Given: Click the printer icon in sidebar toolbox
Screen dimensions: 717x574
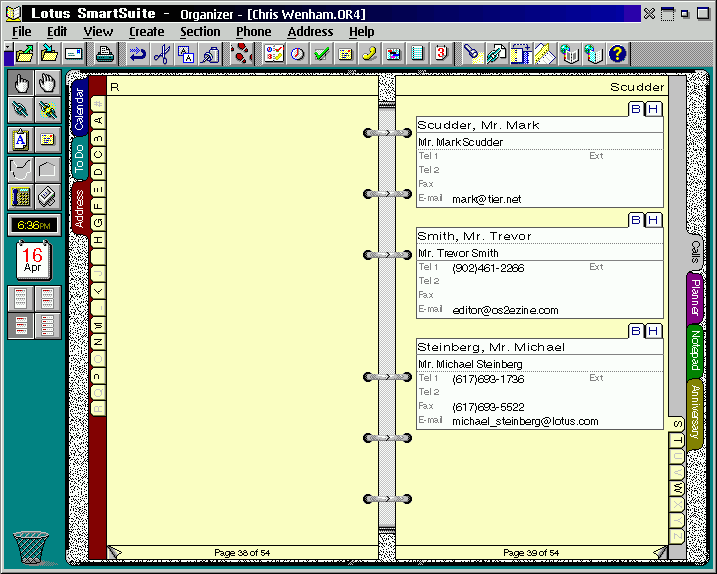Looking at the screenshot, I should coord(48,197).
